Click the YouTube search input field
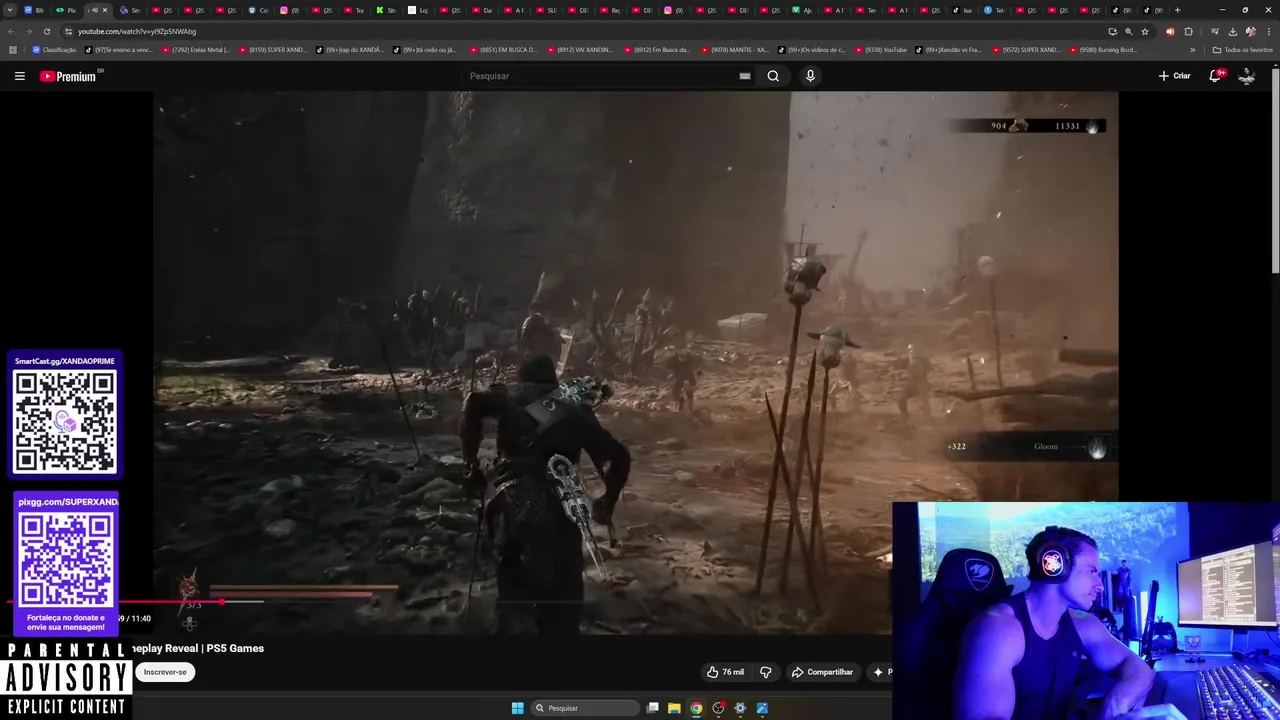Screen dimensions: 1280x720 click(x=600, y=76)
